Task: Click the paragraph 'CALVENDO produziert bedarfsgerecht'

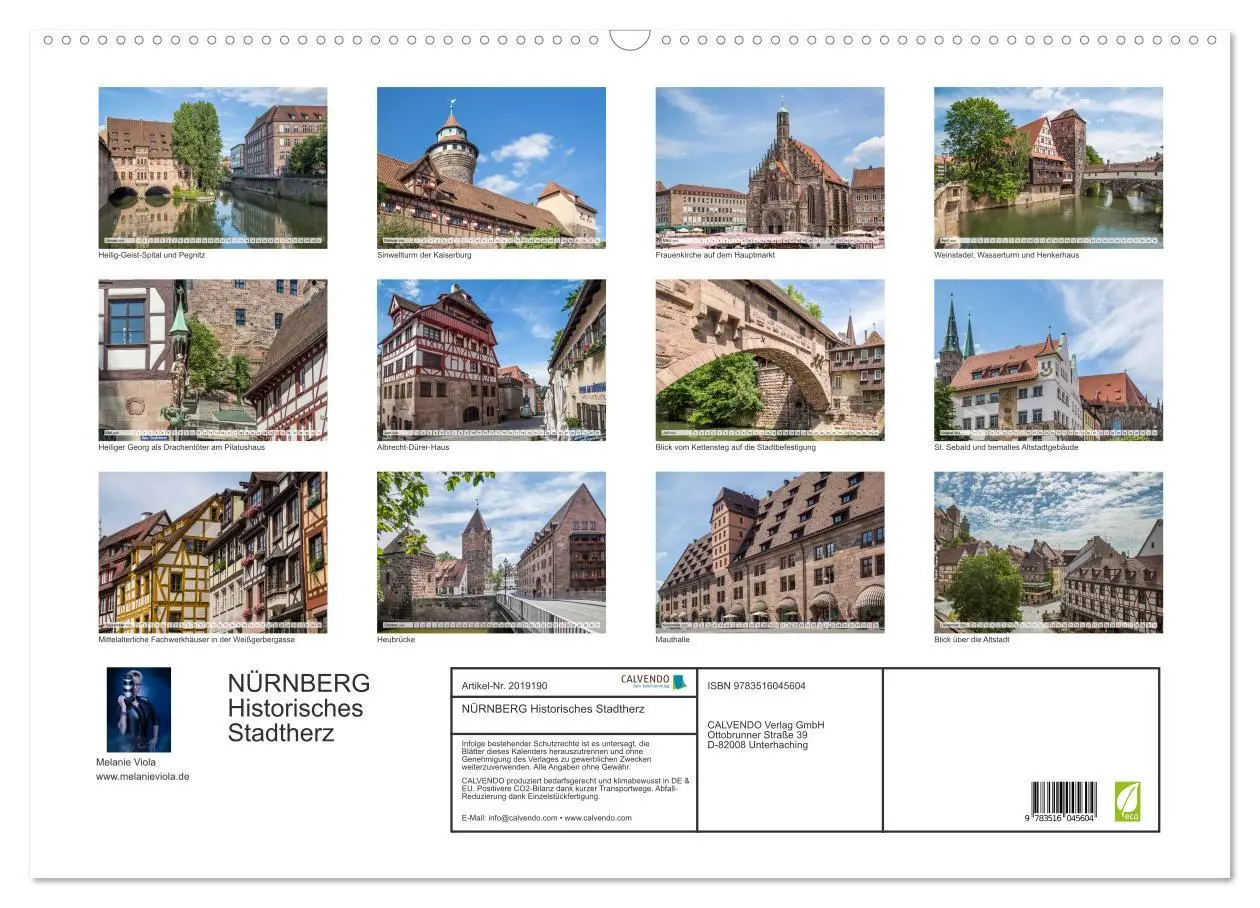Action: pyautogui.click(x=576, y=789)
